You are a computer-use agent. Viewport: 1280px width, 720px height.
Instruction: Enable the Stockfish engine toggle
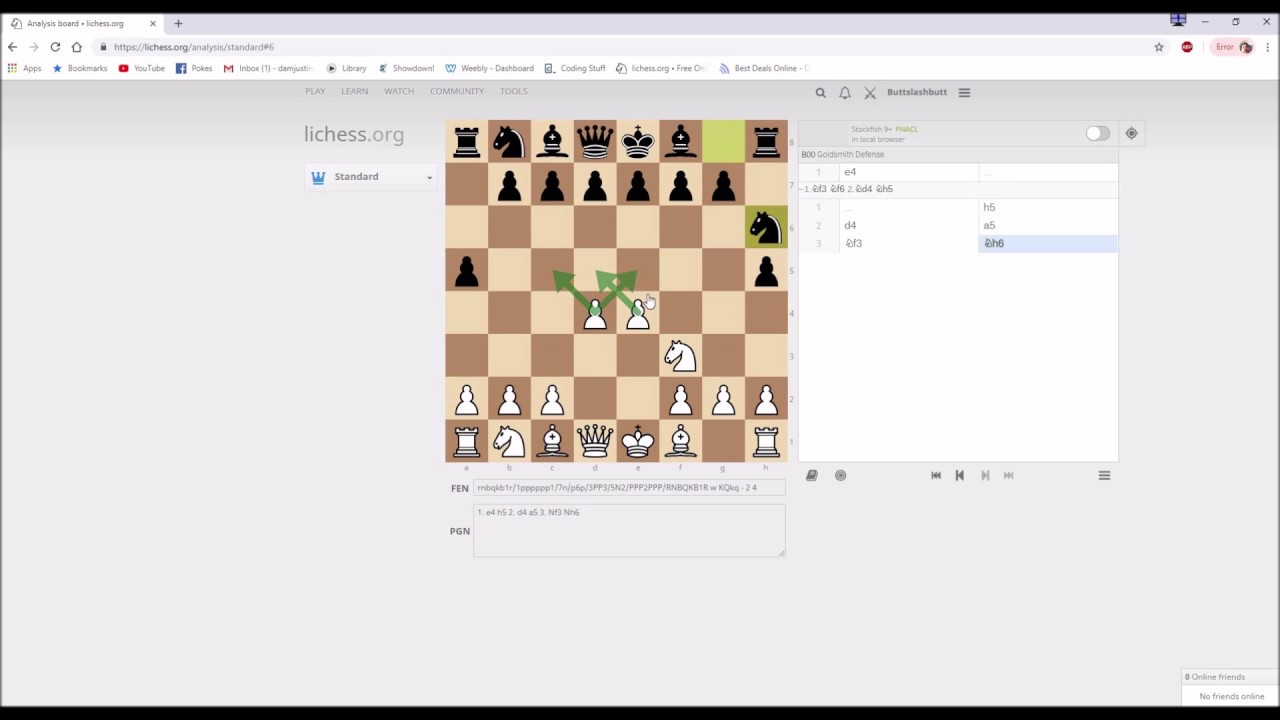[1097, 133]
